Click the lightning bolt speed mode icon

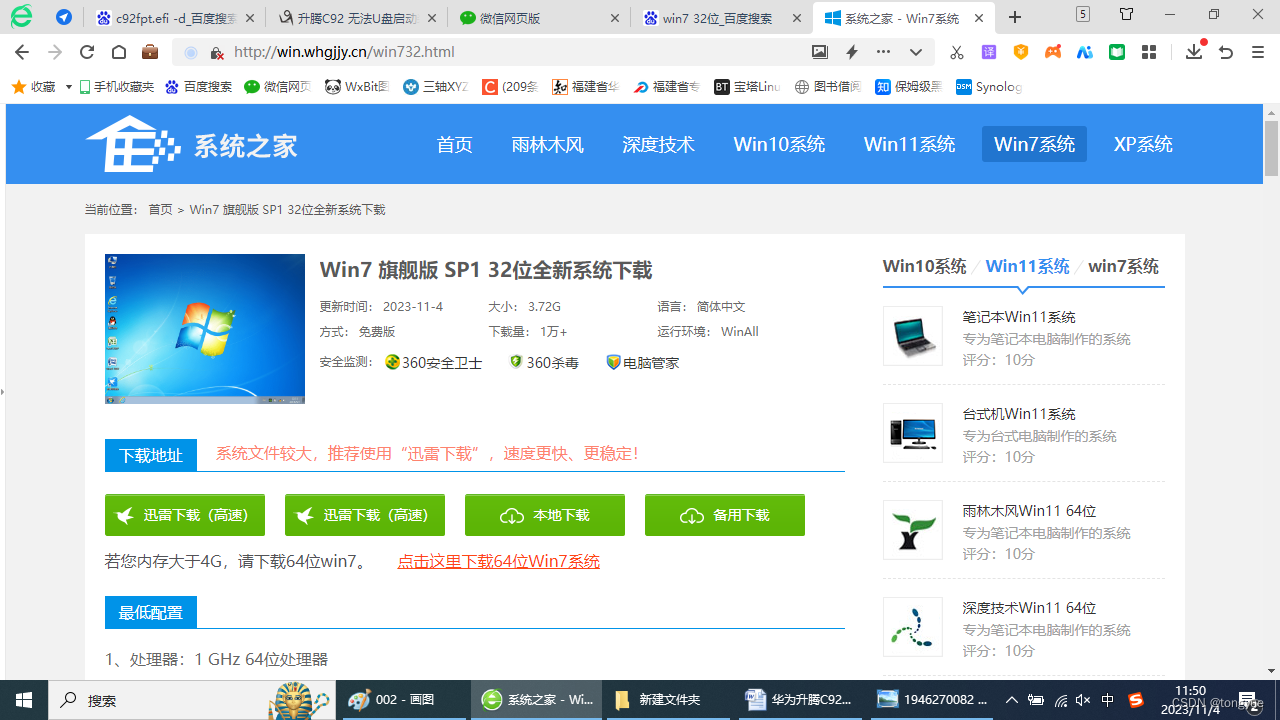click(x=852, y=52)
